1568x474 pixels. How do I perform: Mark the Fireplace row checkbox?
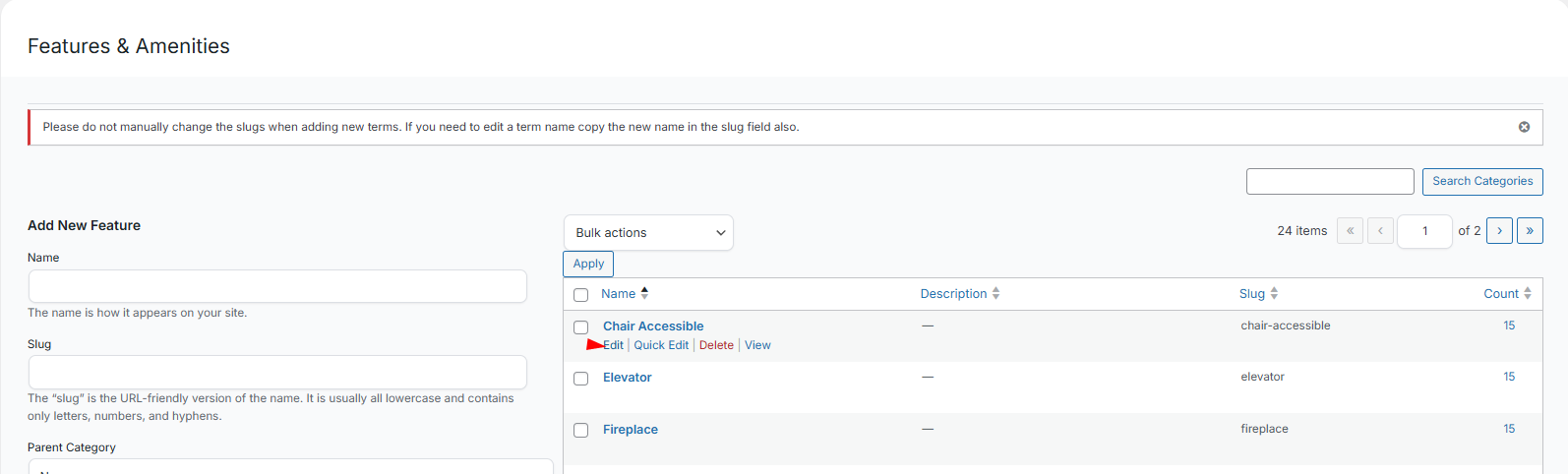(581, 431)
